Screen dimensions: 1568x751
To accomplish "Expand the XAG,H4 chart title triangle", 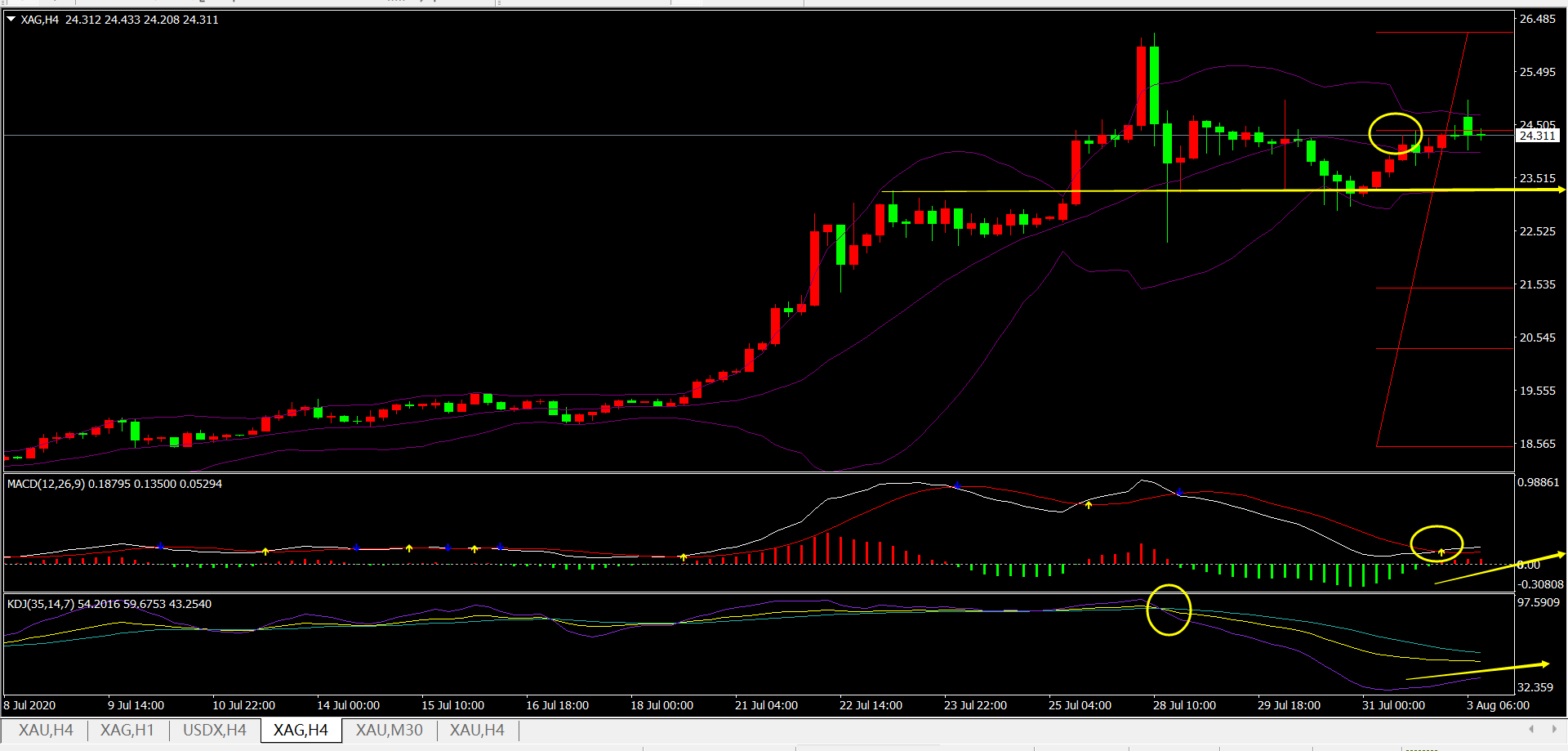I will [x=11, y=19].
